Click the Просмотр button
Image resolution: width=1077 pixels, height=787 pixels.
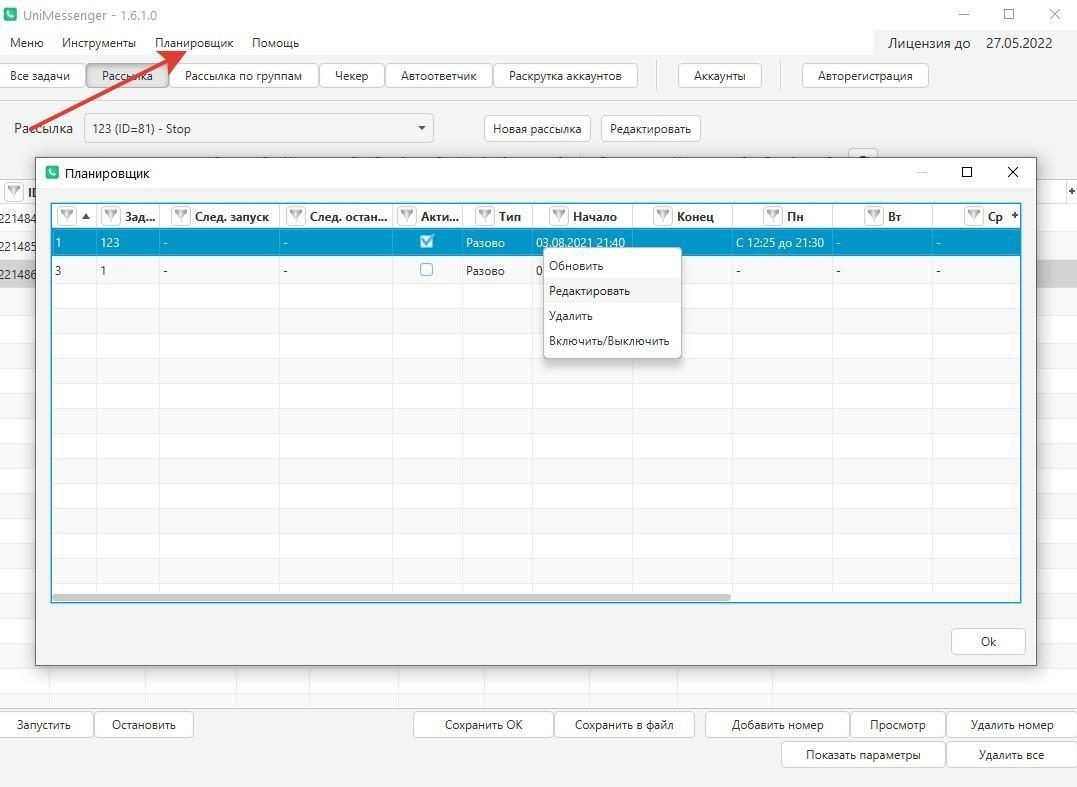tap(898, 725)
